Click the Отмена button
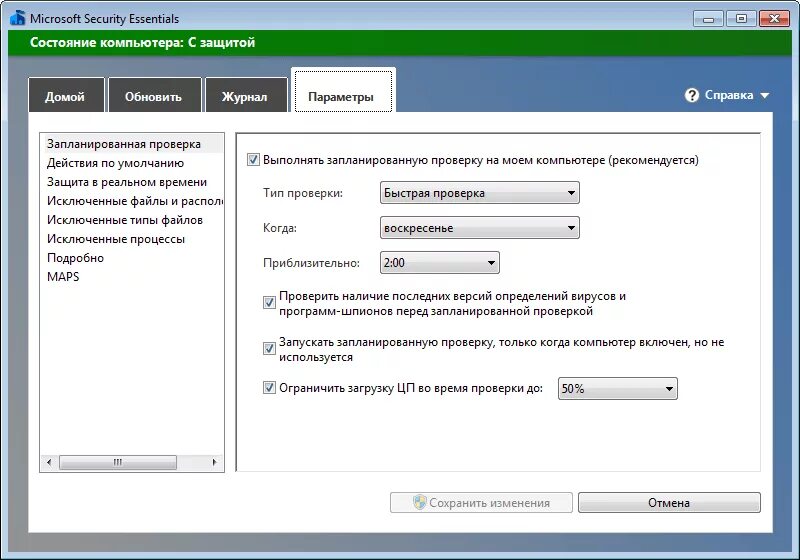The image size is (800, 560). [669, 503]
